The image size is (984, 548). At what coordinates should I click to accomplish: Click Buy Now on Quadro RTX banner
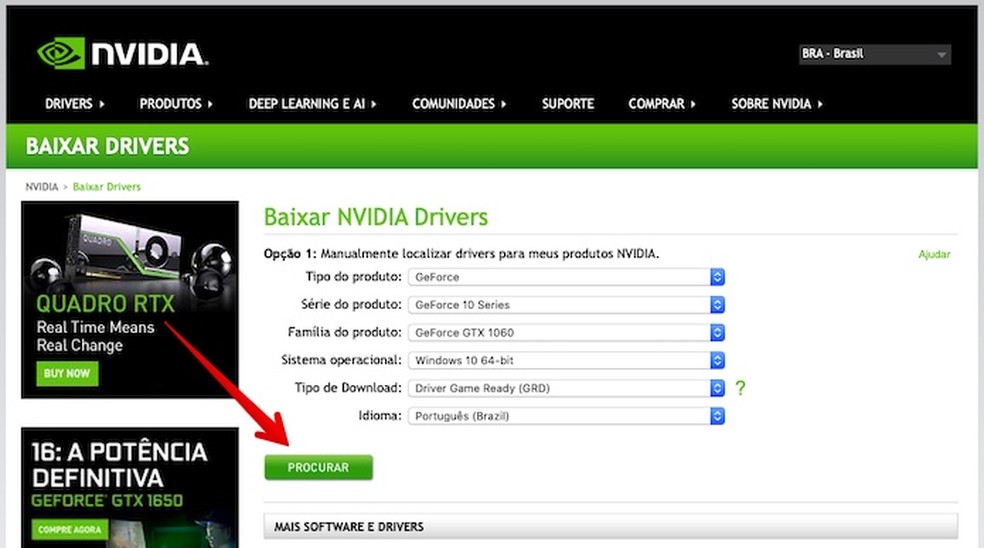[x=66, y=374]
